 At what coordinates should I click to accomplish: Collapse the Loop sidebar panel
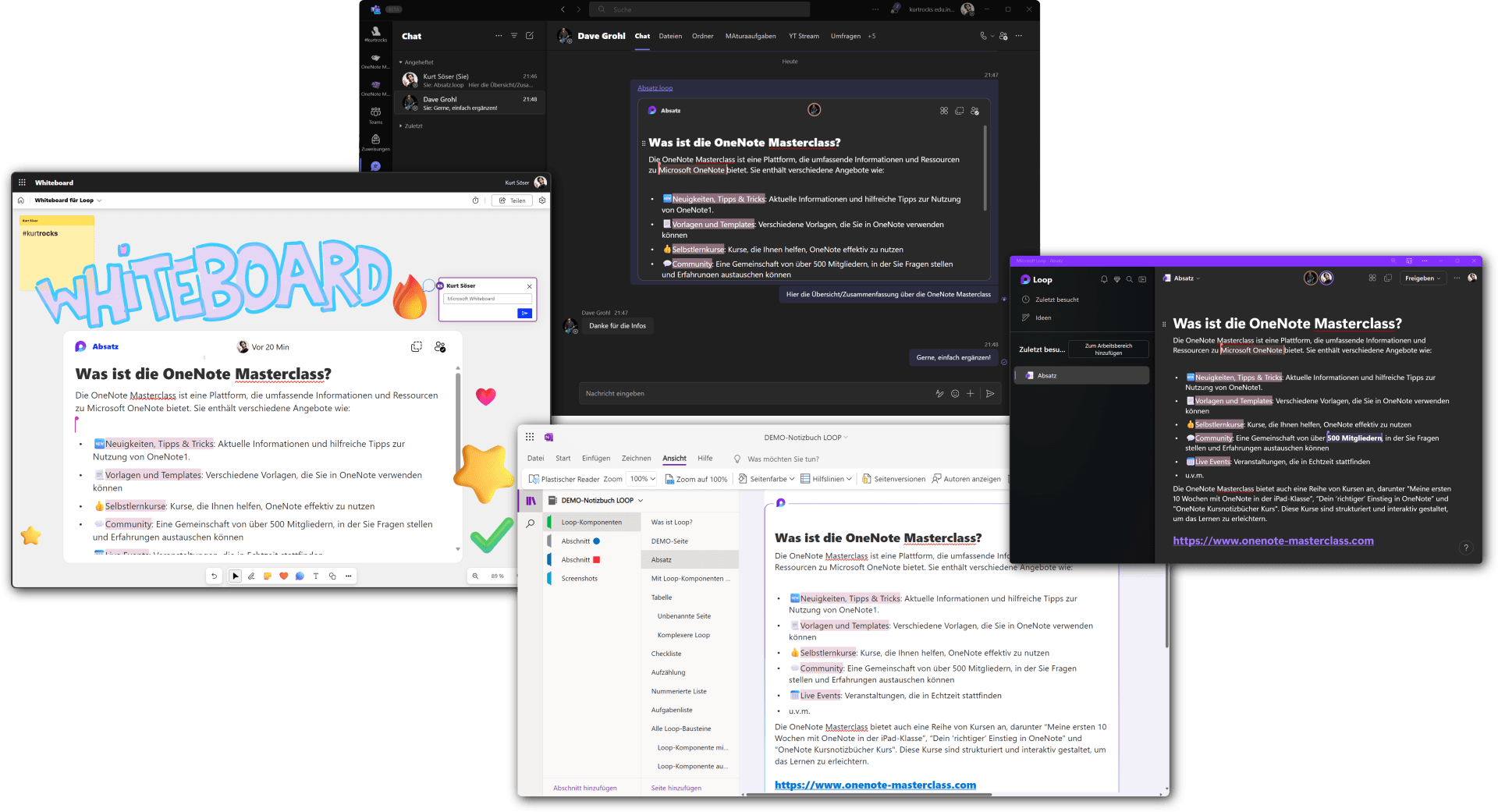(x=1142, y=279)
